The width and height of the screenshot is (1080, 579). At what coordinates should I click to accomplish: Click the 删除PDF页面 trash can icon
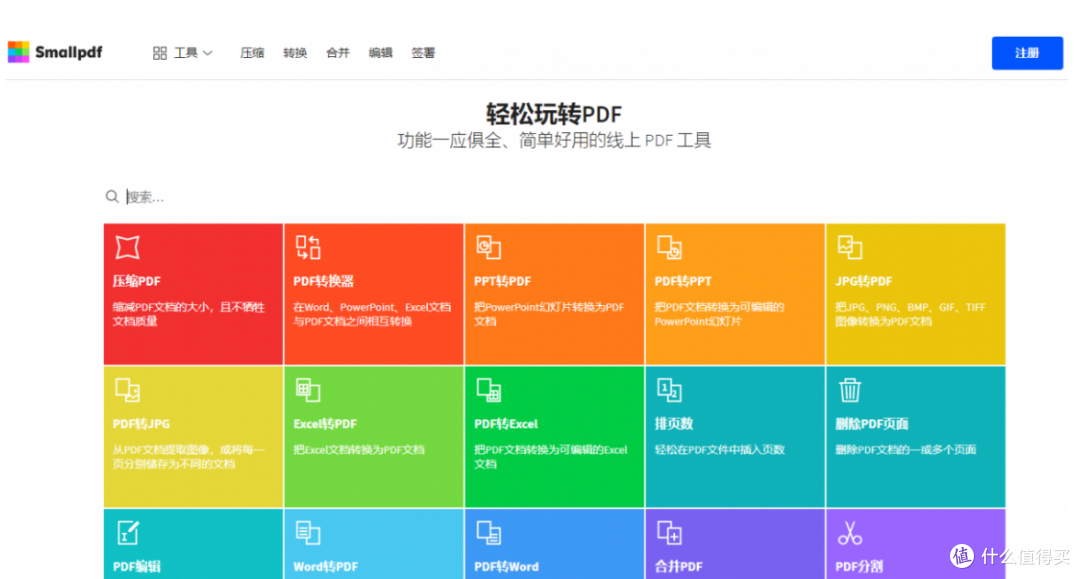pos(849,390)
